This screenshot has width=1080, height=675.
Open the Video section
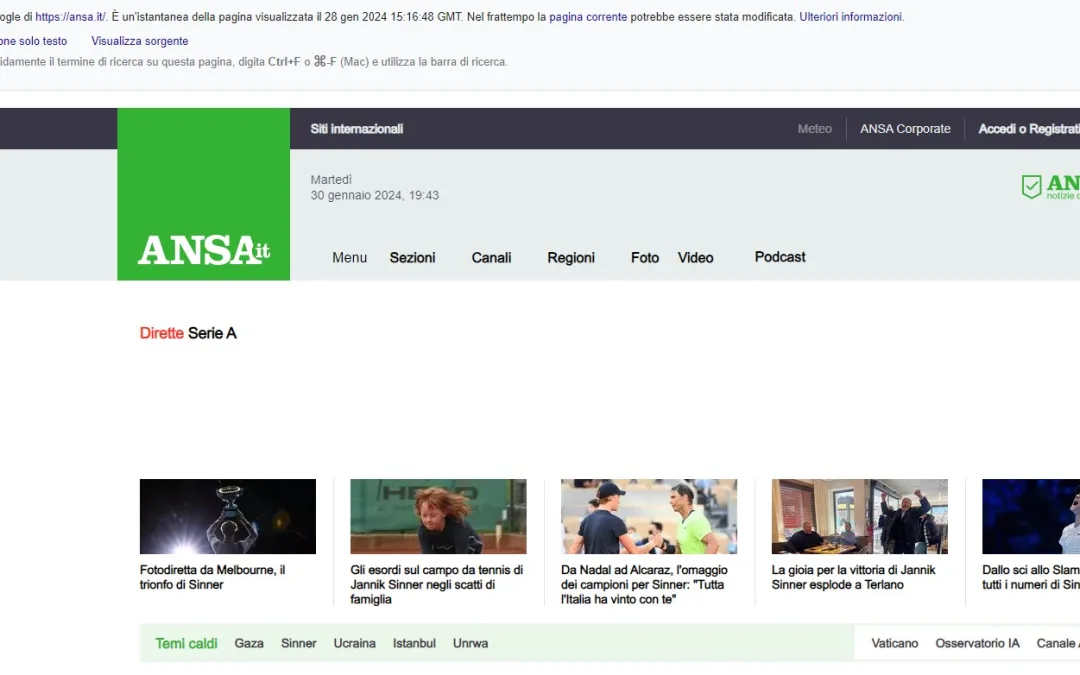tap(695, 258)
